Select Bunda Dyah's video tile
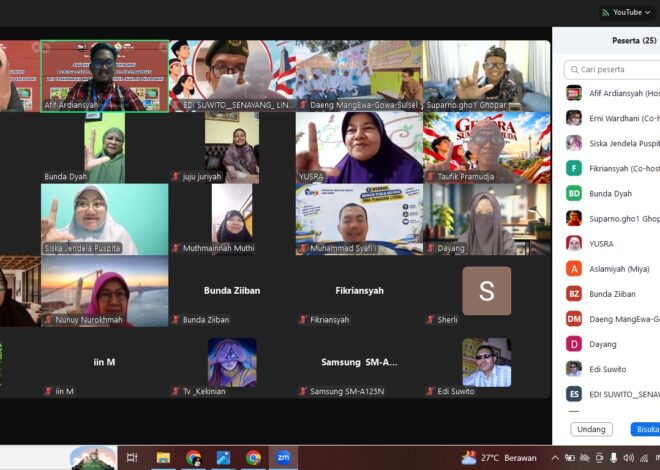The image size is (660, 470). tap(104, 148)
